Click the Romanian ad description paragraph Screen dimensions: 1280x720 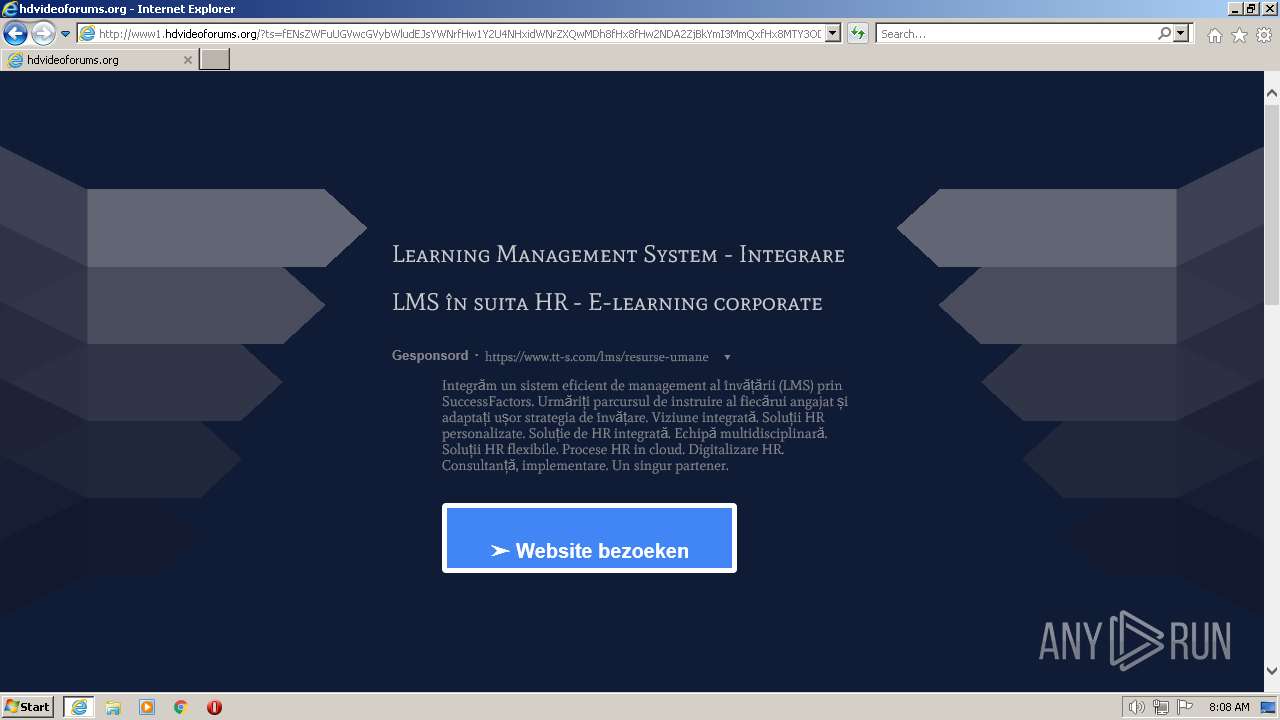pos(645,425)
